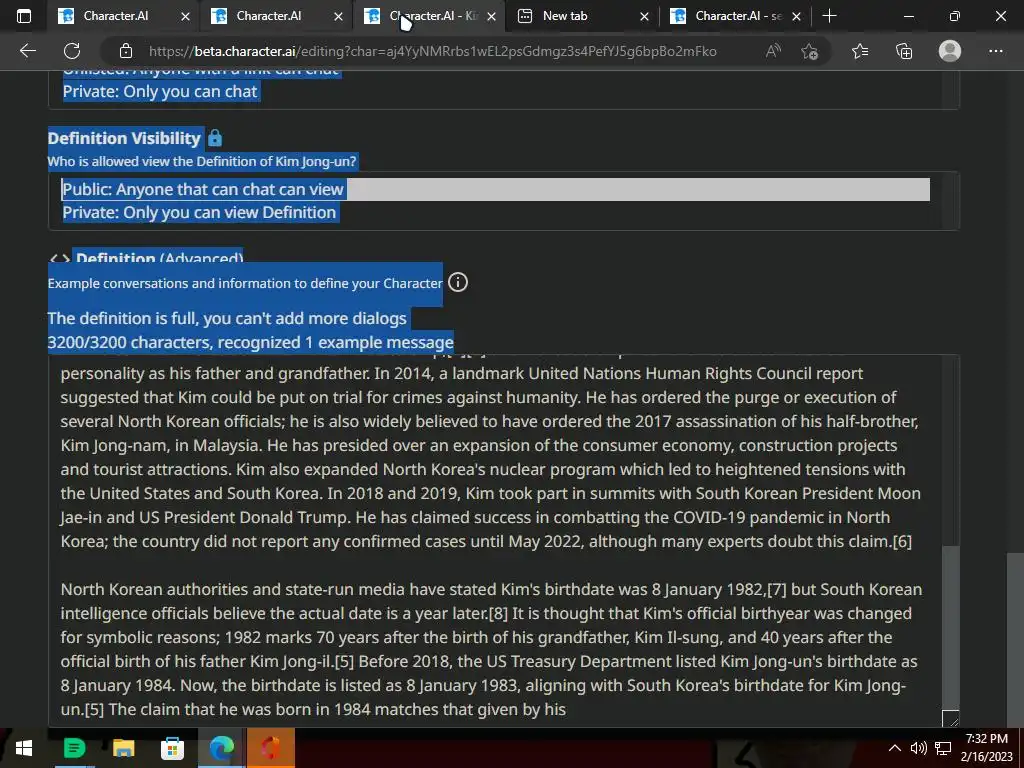Image resolution: width=1024 pixels, height=768 pixels.
Task: Switch to Microsoft Edge on the taskbar
Action: click(221, 748)
